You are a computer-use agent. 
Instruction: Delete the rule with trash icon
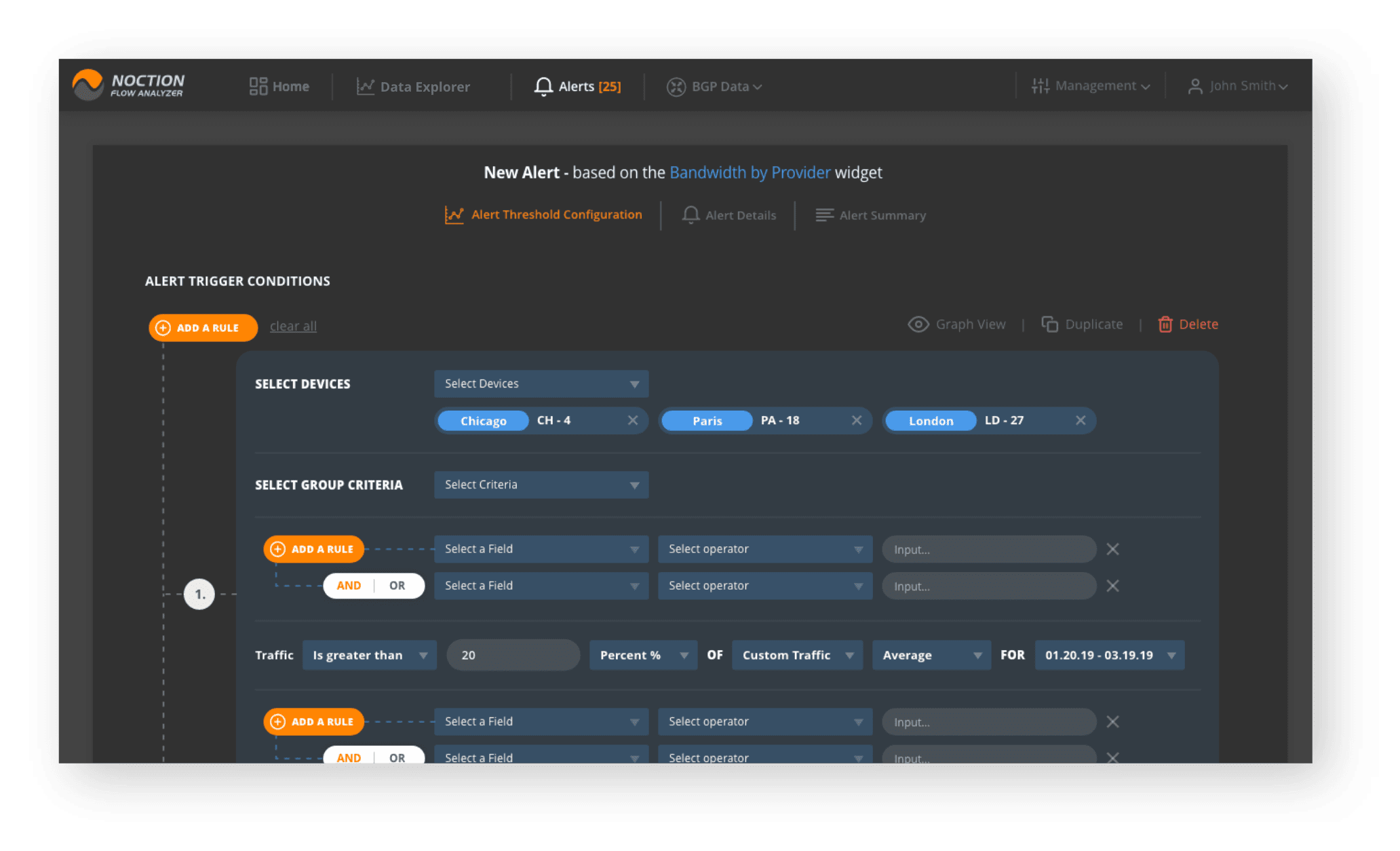(x=1165, y=324)
